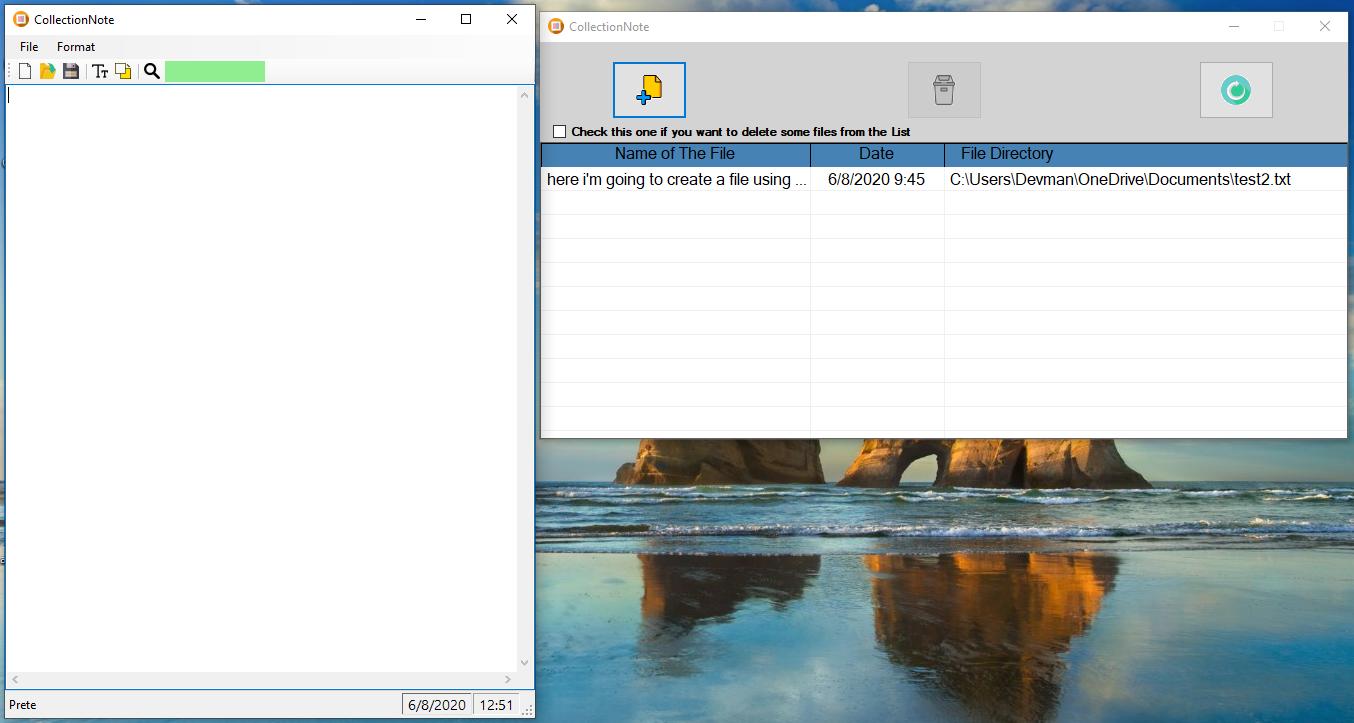
Task: Click the green search input field
Action: coord(215,71)
